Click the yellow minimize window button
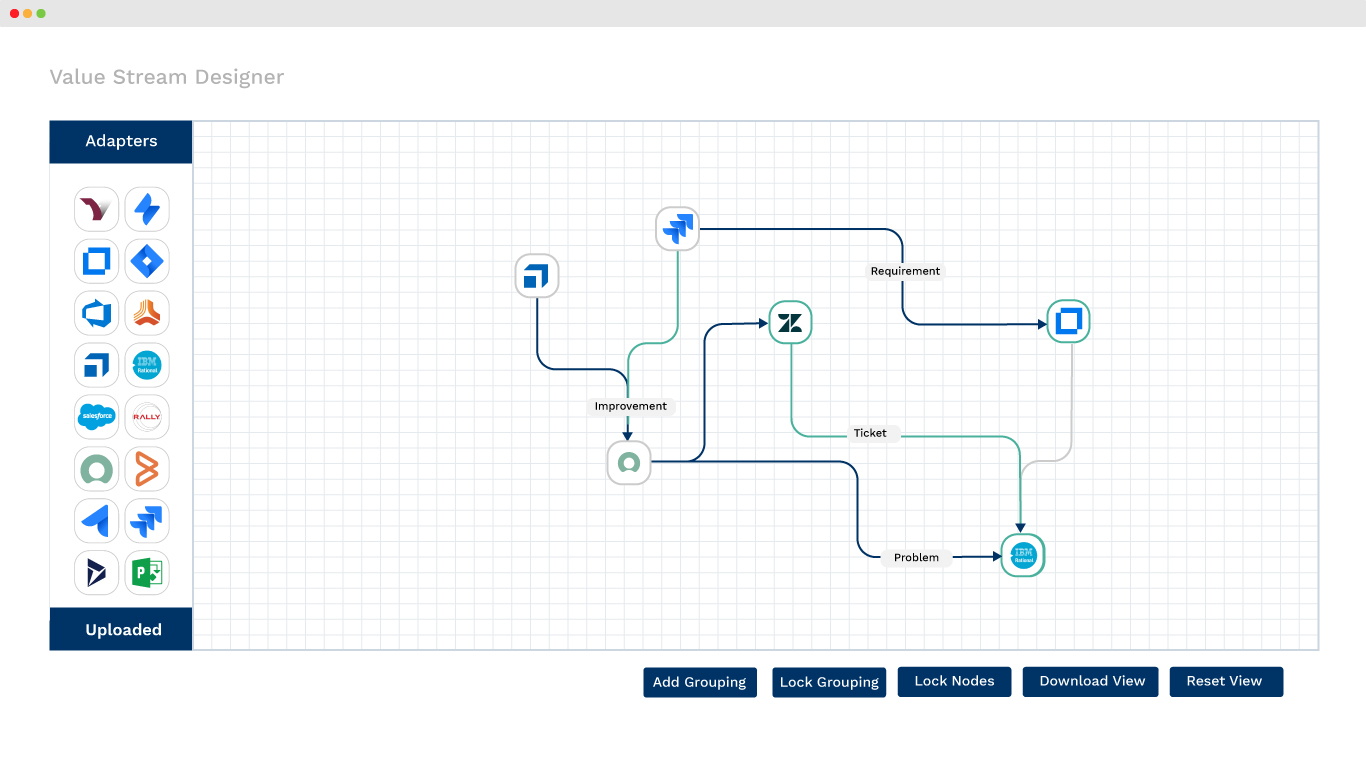 click(x=28, y=13)
